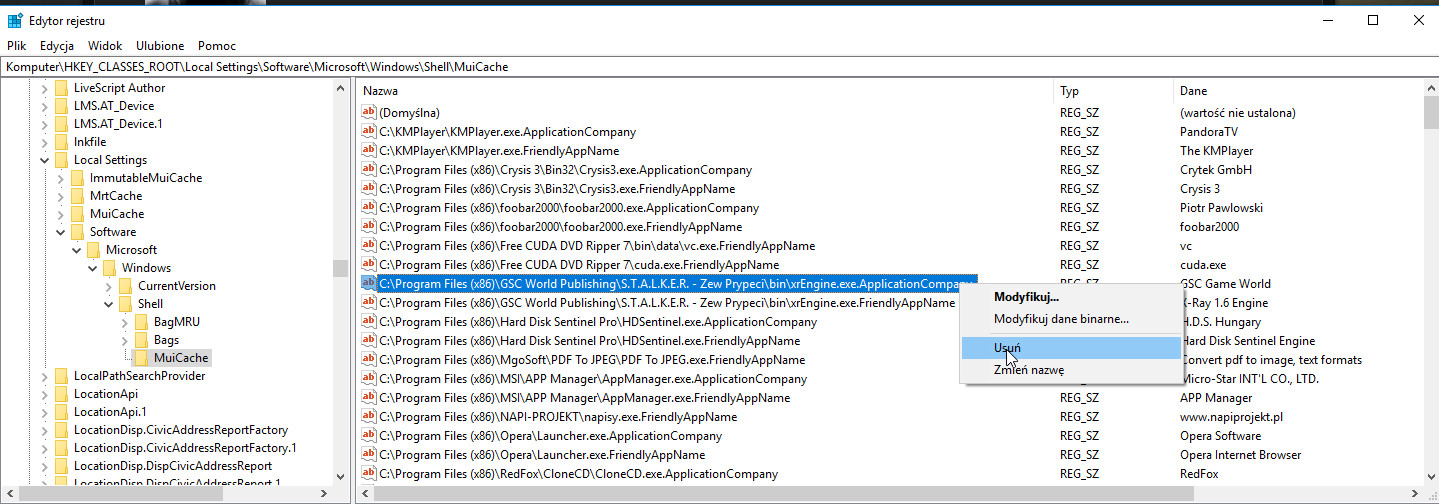The width and height of the screenshot is (1439, 504).
Task: Select the LocalPathSearchProvider key
Action: pos(139,376)
